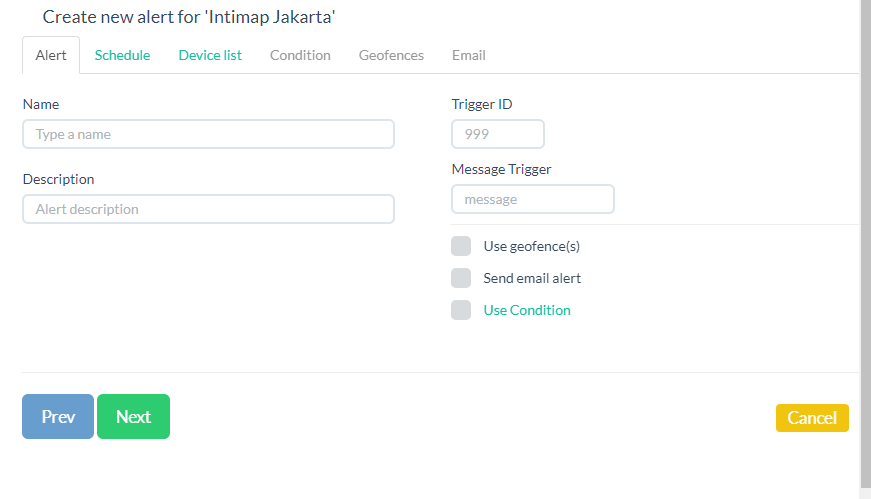This screenshot has height=499, width=871.
Task: Focus the Message Trigger input
Action: coord(533,199)
